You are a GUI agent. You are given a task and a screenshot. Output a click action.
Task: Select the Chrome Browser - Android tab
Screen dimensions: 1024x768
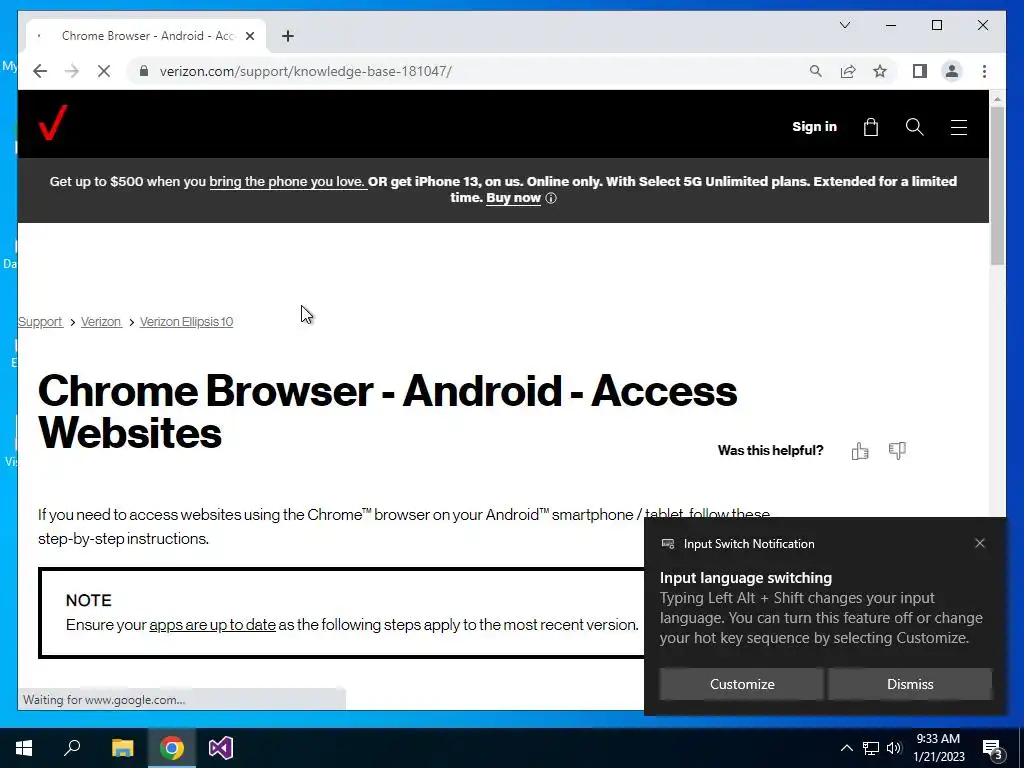click(x=146, y=36)
